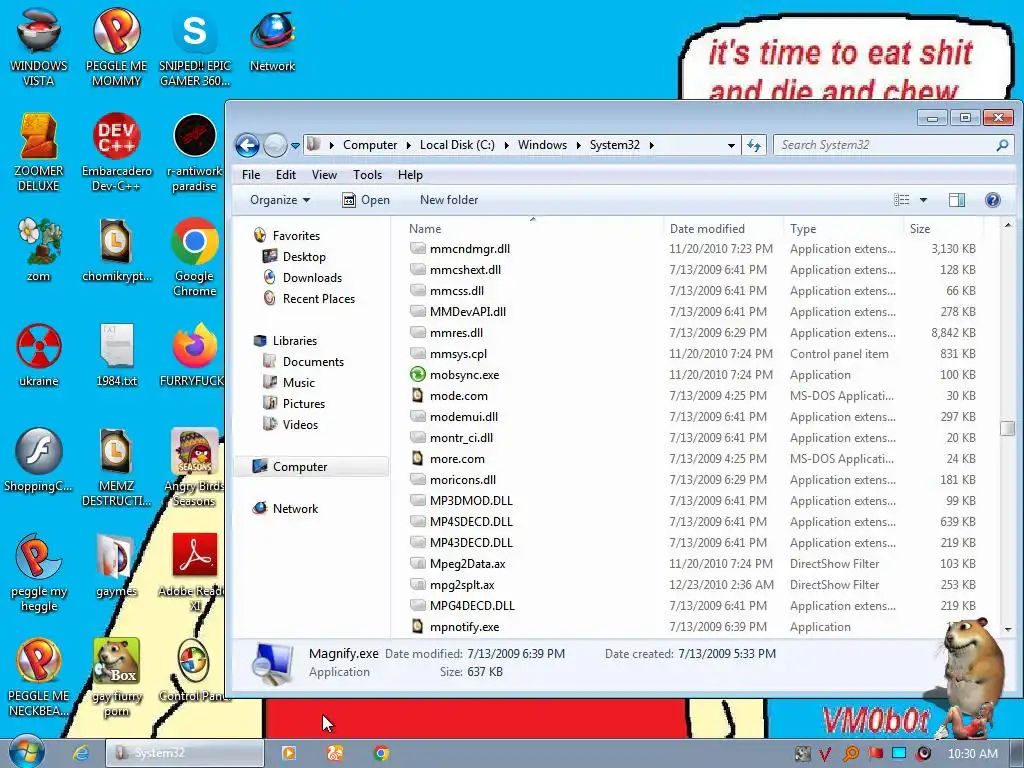Select the Skype SNIPED!! EPIC GAMER icon
The height and width of the screenshot is (768, 1024).
(x=195, y=47)
